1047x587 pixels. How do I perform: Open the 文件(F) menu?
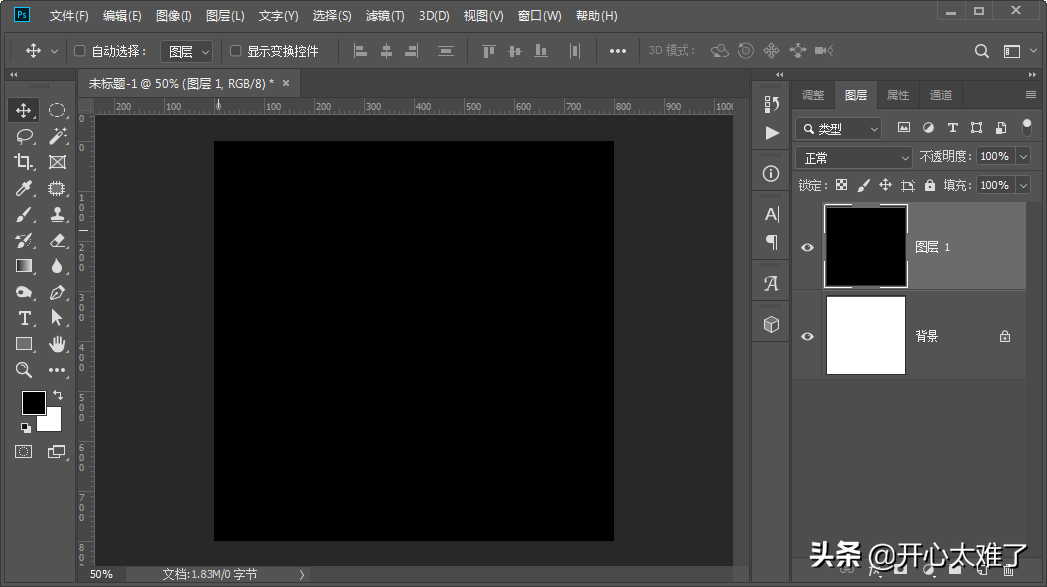69,15
